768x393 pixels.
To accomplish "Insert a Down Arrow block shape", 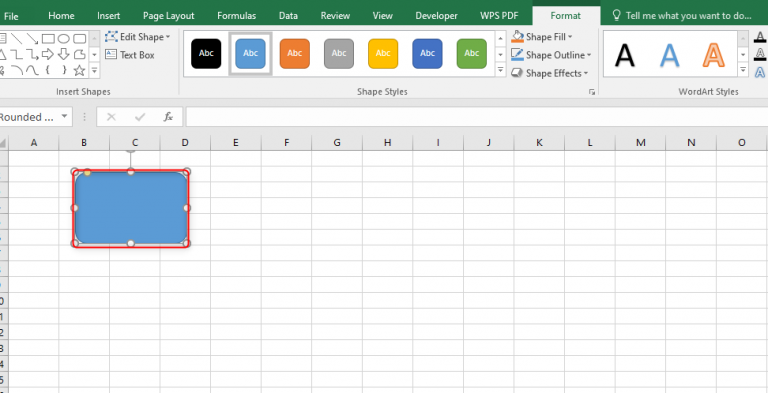I will pos(64,54).
